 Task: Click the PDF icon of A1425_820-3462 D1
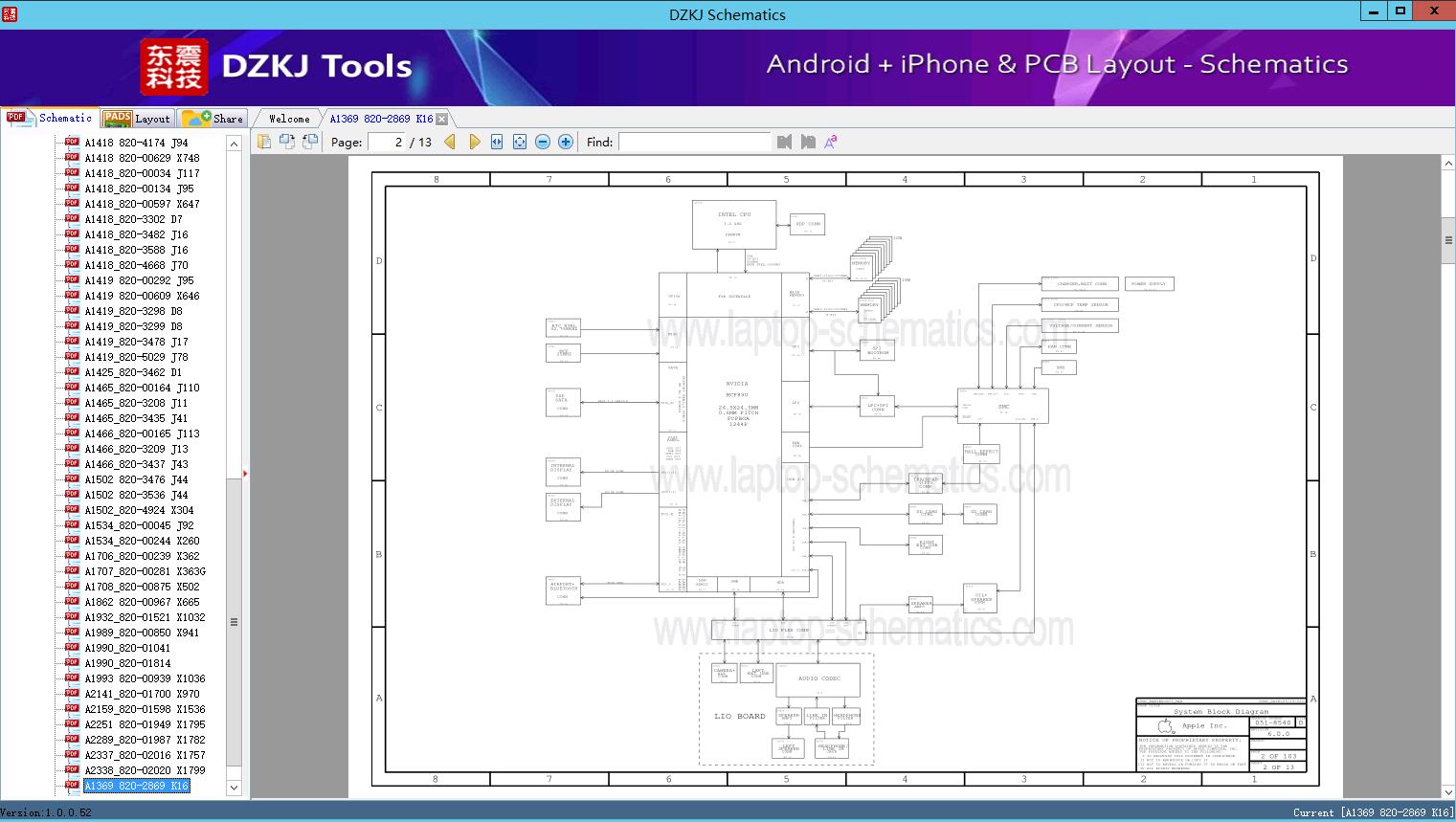point(72,372)
